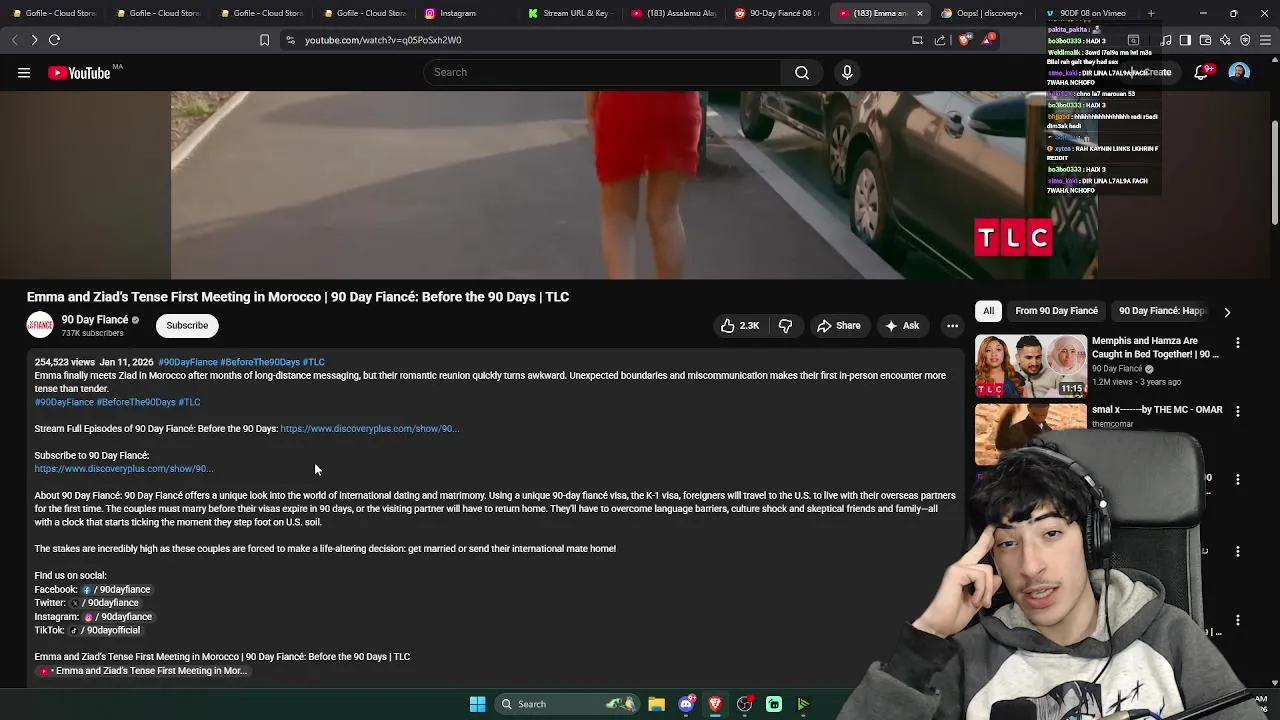1280x720 pixels.
Task: Click the browser address bar URL
Action: (383, 40)
